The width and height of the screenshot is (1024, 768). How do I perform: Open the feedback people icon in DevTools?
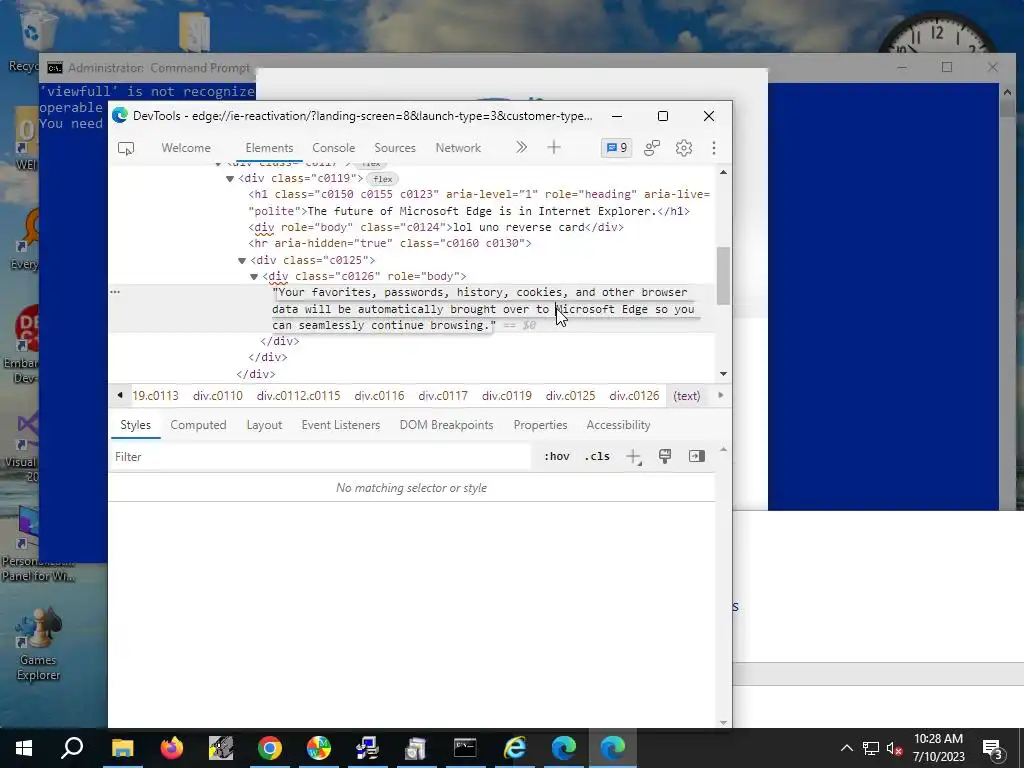pyautogui.click(x=652, y=148)
